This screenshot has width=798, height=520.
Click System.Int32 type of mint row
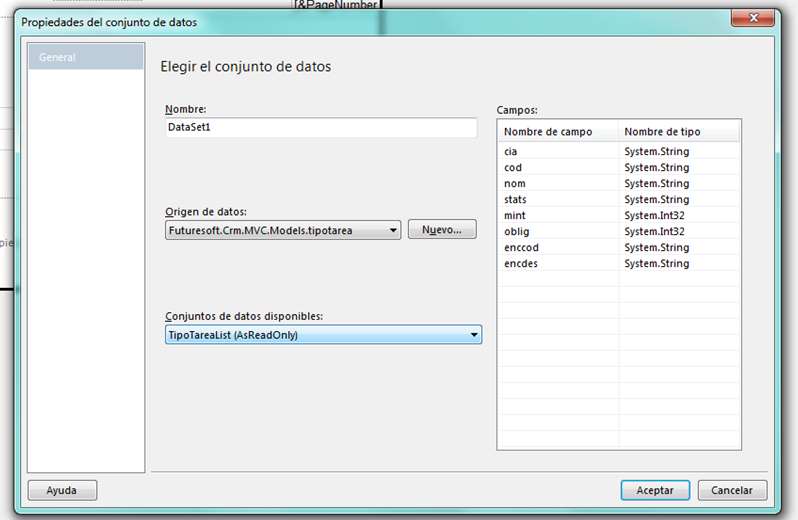click(x=656, y=216)
